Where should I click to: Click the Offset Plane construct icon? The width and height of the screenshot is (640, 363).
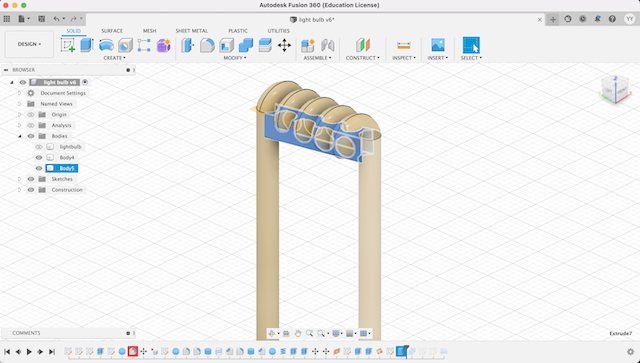[x=362, y=45]
